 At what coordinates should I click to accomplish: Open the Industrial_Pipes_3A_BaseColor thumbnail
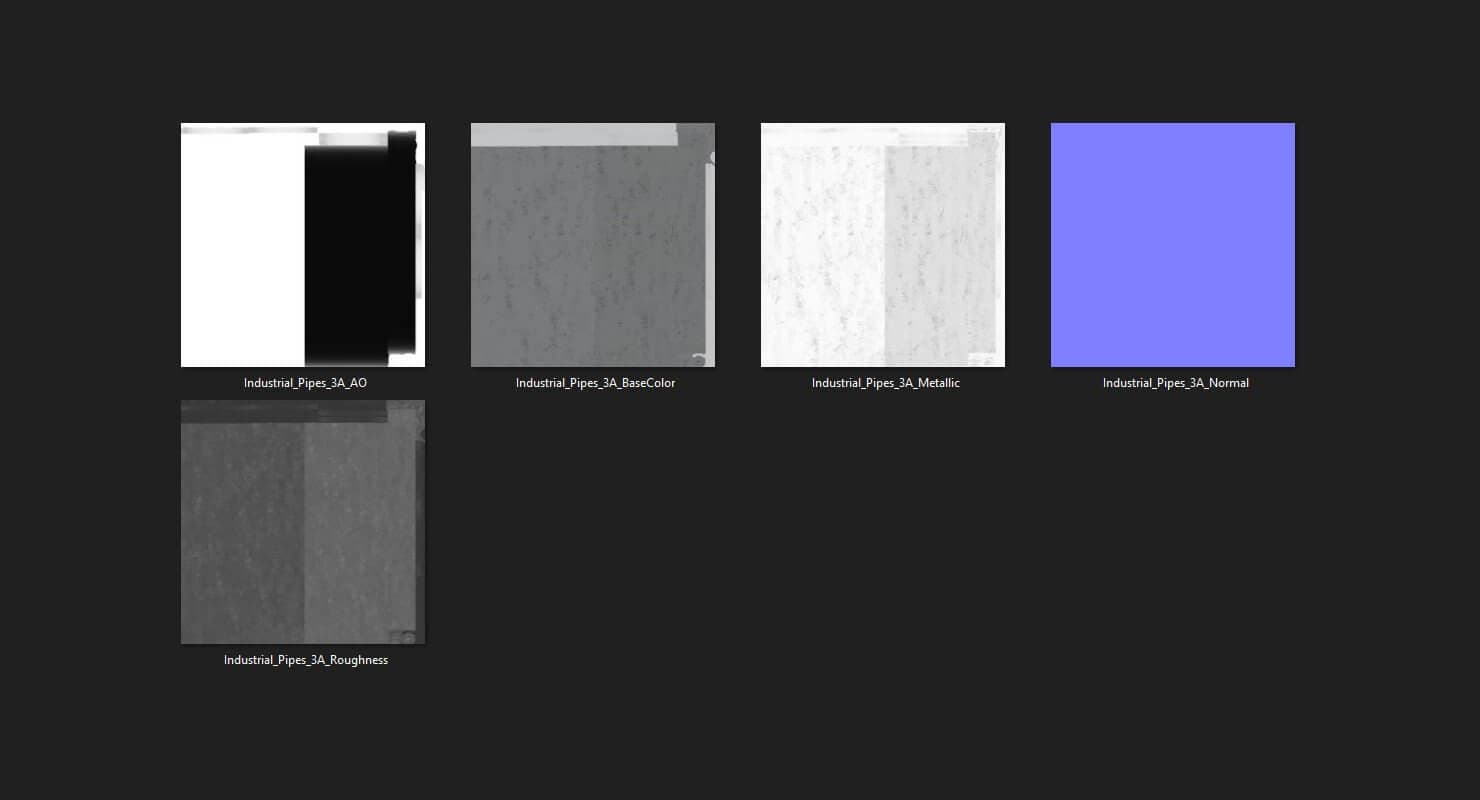(592, 245)
